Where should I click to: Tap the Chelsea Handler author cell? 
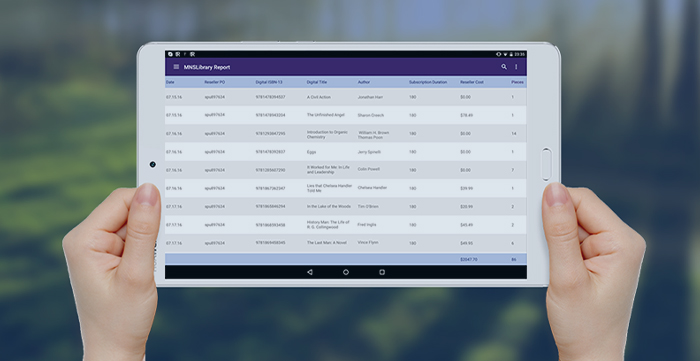[372, 188]
